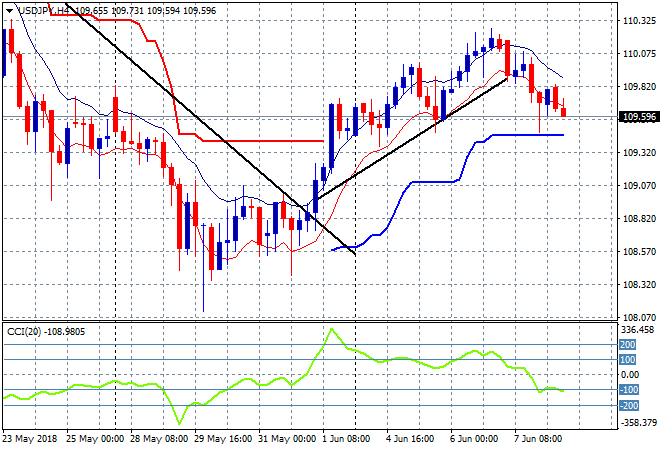Click the CCI -200 level label

pos(629,406)
